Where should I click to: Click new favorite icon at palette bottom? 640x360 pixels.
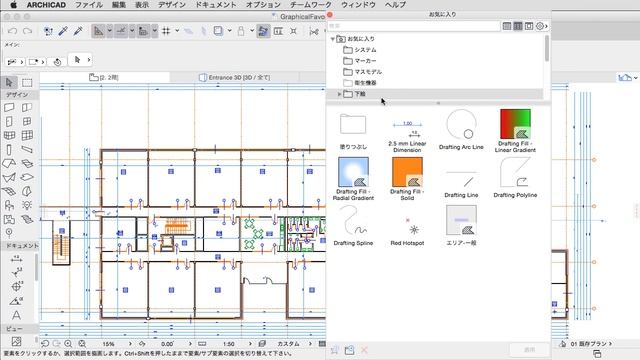[x=335, y=350]
